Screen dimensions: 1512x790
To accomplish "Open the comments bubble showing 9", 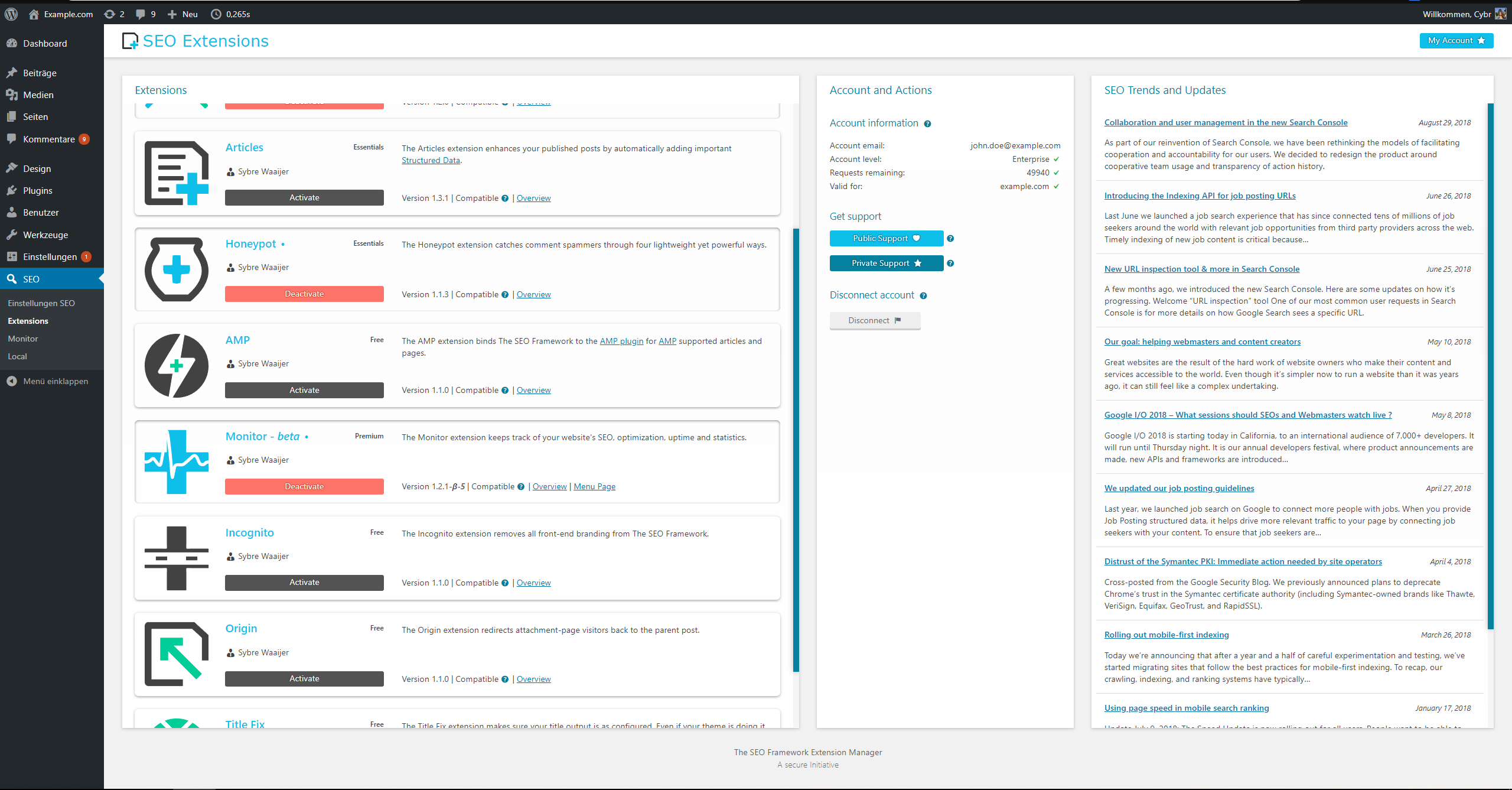I will [145, 14].
